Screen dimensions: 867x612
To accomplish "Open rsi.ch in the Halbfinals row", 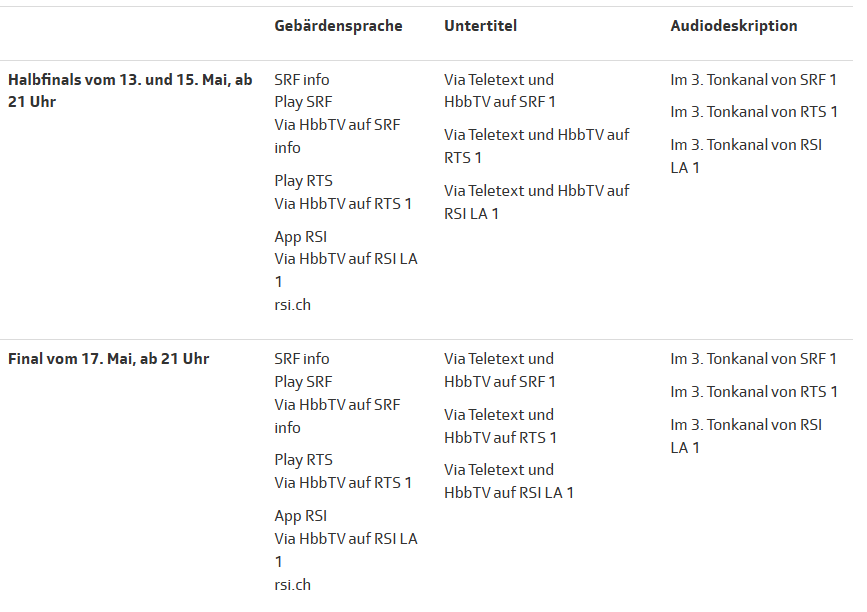I will (292, 305).
